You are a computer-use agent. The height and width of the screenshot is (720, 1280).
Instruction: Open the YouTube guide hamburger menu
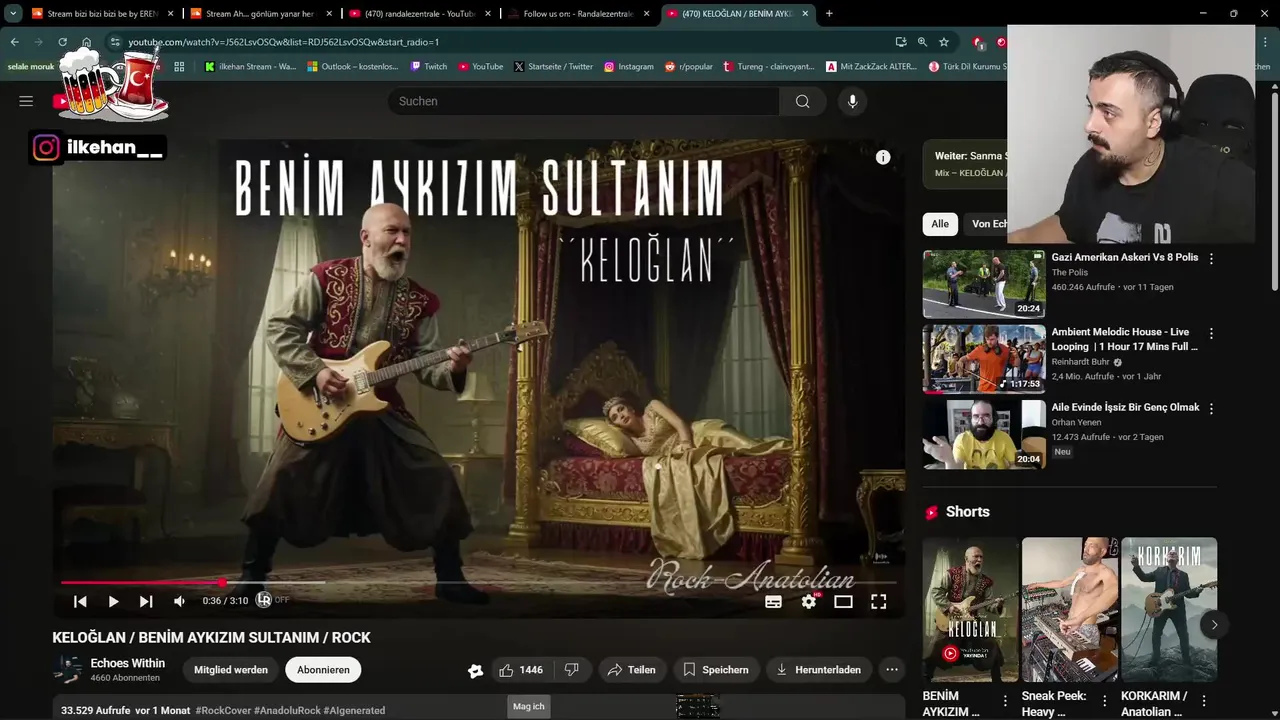point(26,101)
